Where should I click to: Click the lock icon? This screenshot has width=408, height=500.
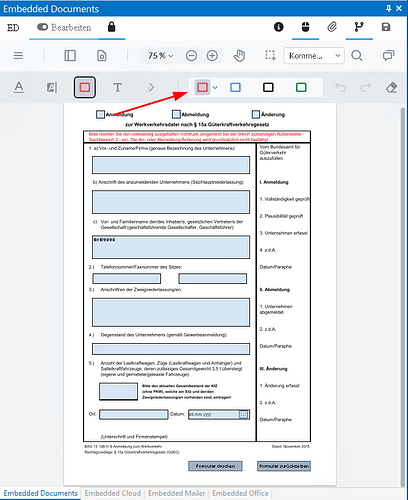tap(111, 27)
